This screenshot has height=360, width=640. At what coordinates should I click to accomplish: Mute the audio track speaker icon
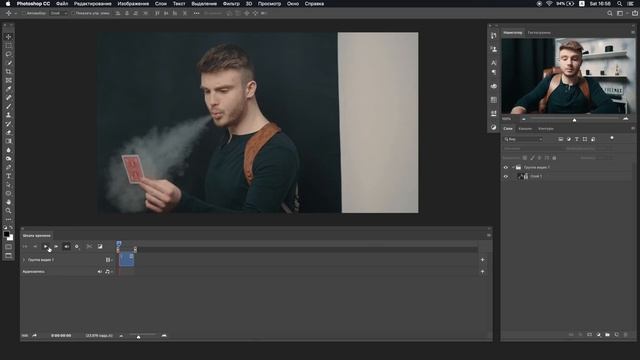point(100,271)
